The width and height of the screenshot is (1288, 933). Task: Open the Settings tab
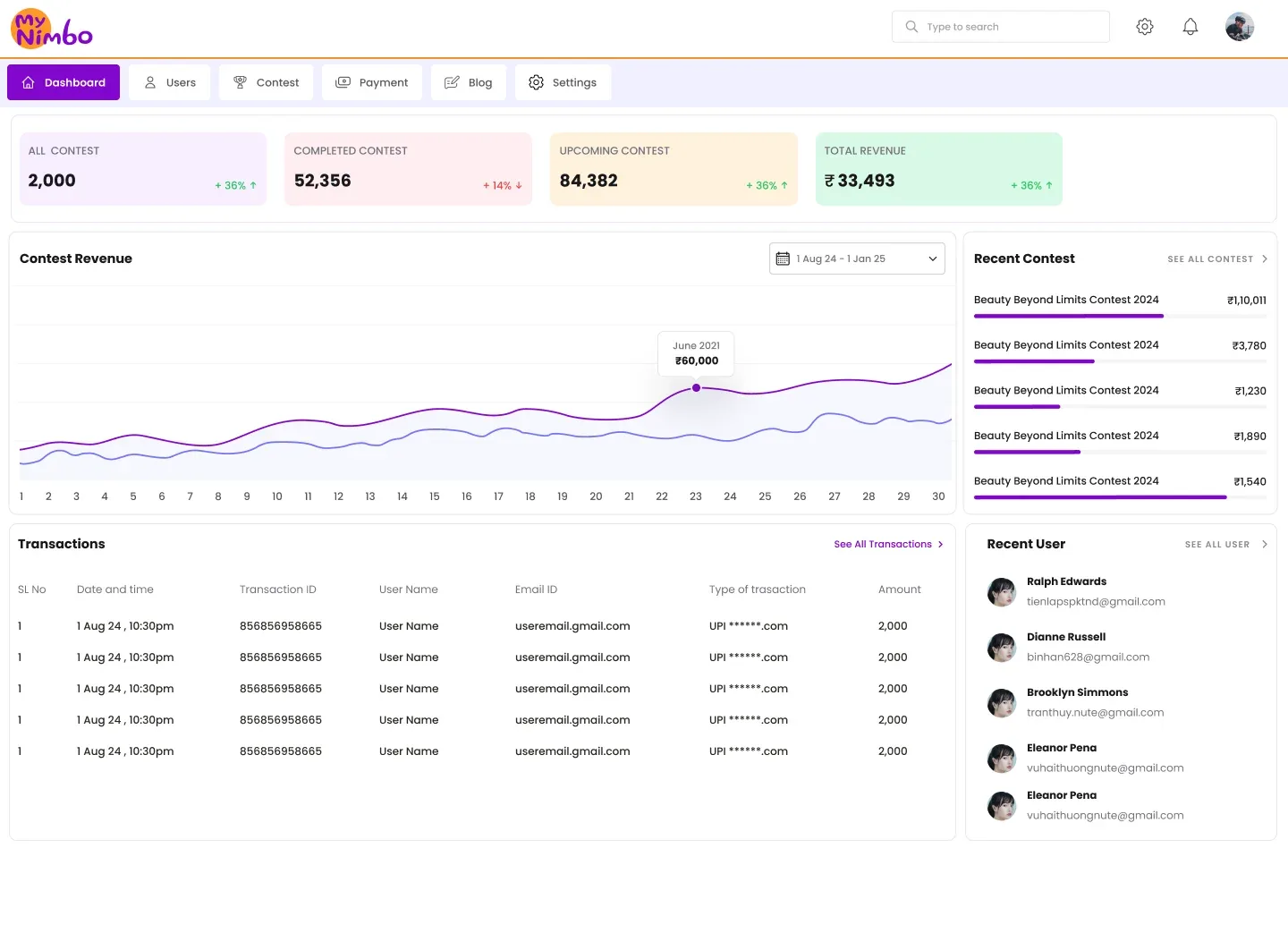[563, 82]
